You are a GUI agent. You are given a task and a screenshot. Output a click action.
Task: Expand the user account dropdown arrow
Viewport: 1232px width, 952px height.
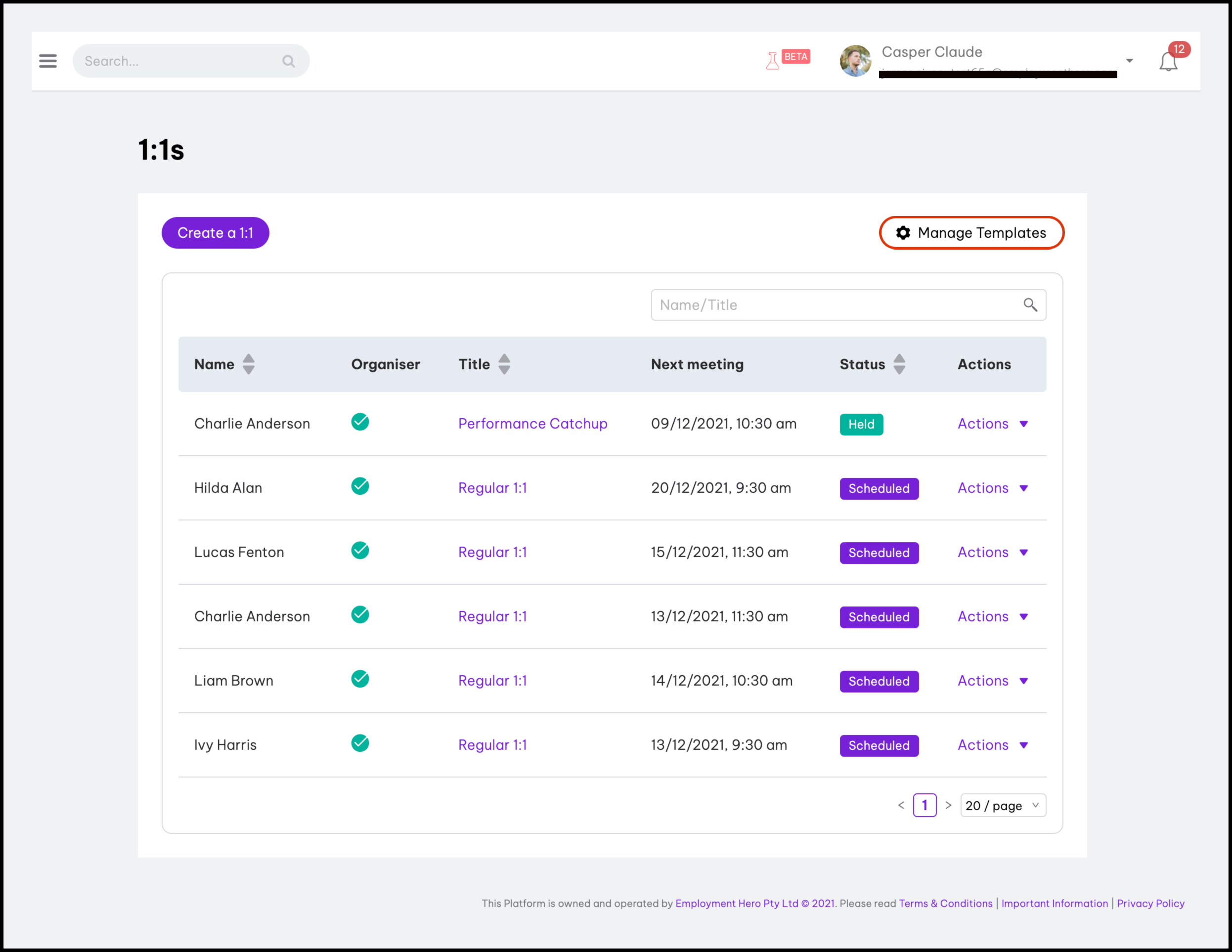point(1129,61)
